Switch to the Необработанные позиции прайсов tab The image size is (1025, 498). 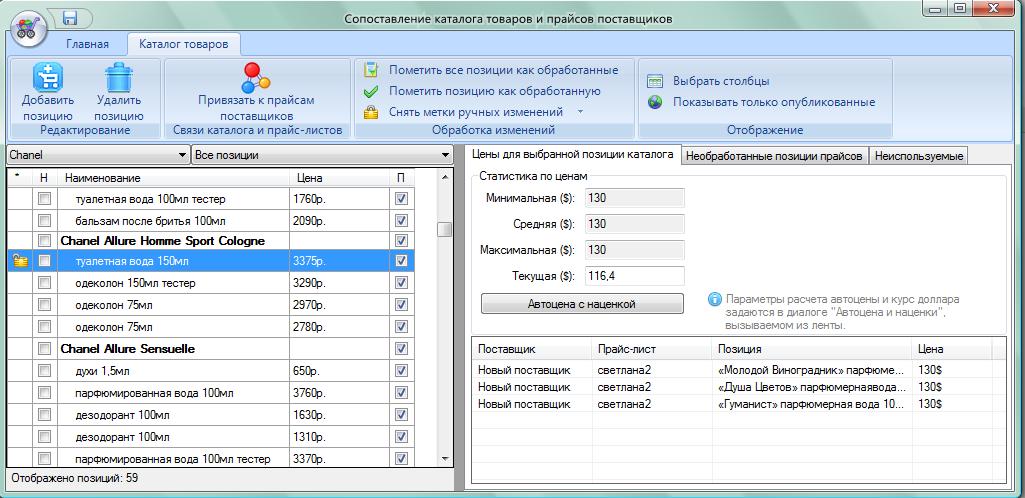(x=775, y=156)
